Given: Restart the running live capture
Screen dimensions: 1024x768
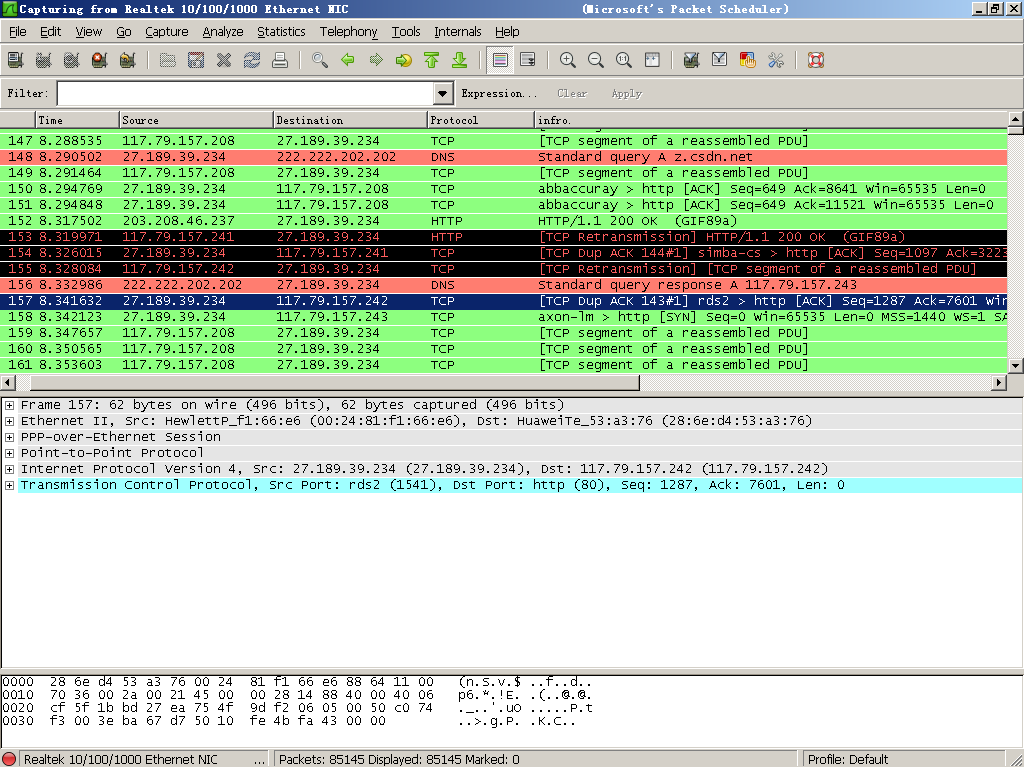Looking at the screenshot, I should (x=127, y=60).
